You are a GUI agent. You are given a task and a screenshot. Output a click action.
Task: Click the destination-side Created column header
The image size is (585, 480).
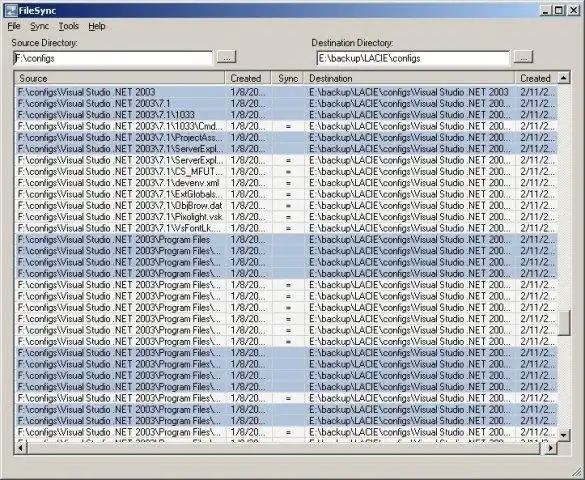coord(536,78)
